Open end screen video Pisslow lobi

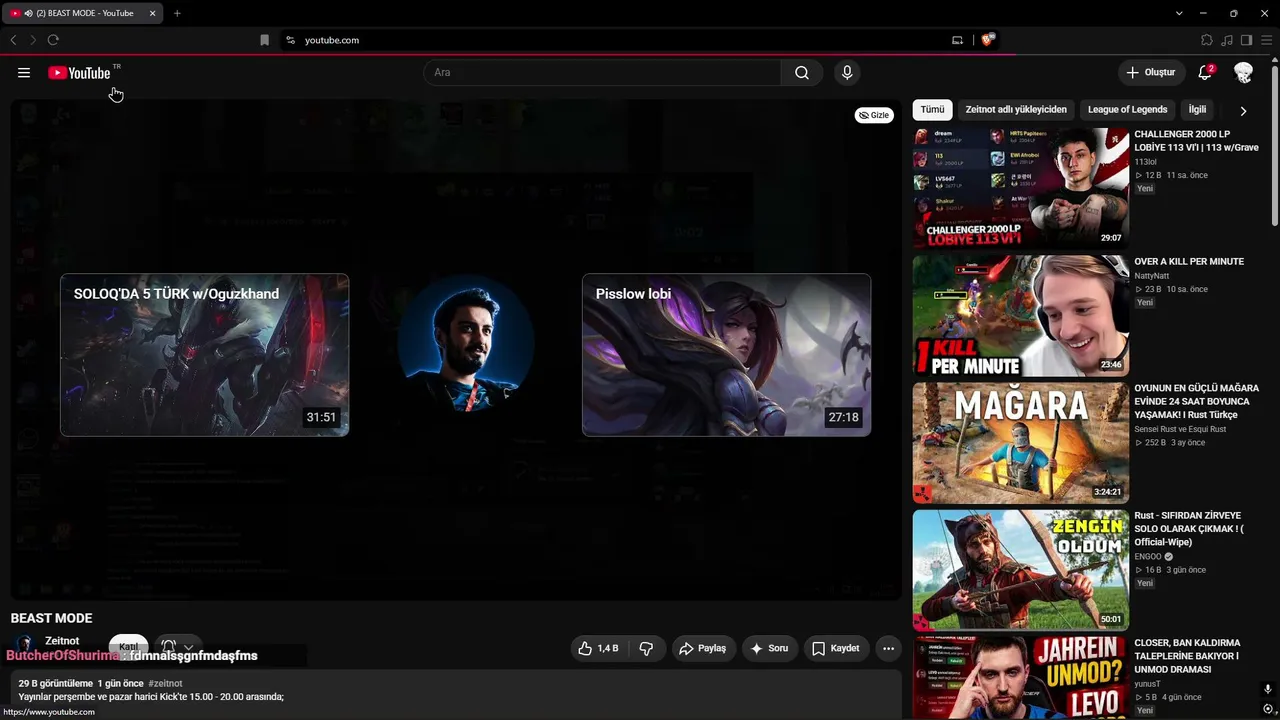click(727, 355)
